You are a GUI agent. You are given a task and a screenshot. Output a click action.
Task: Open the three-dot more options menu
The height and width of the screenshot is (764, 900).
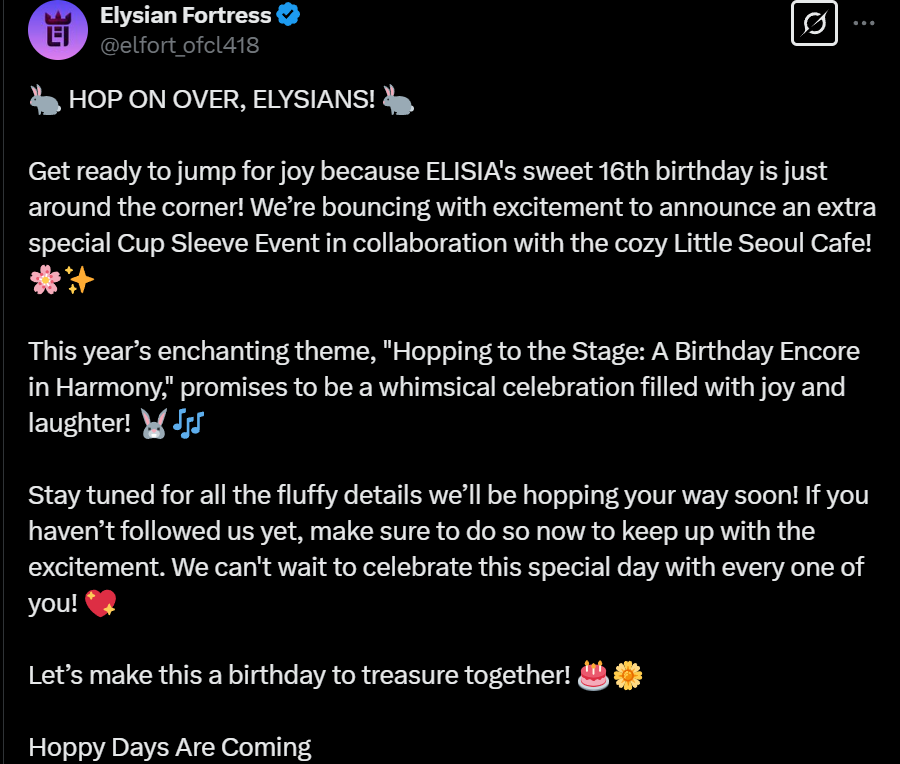coord(863,22)
